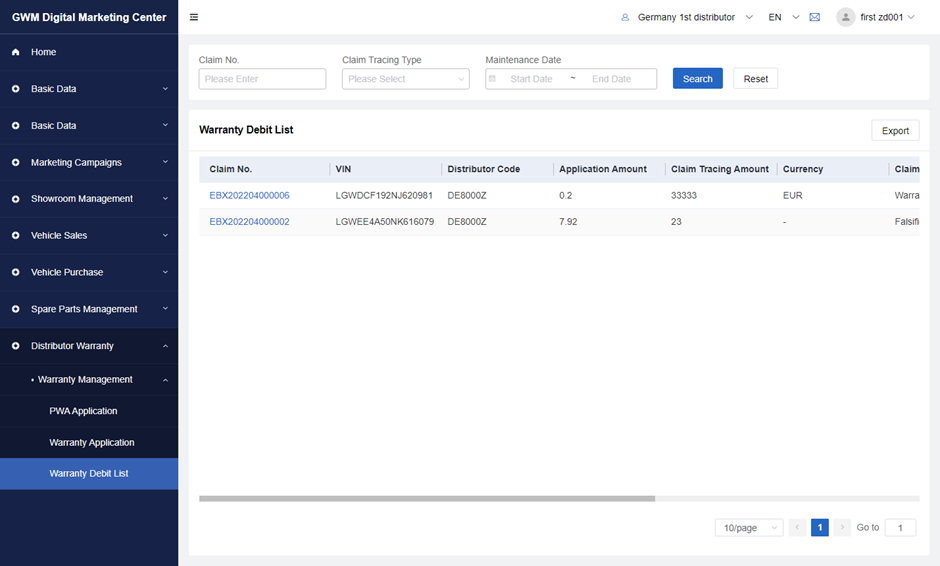Viewport: 940px width, 566px height.
Task: Expand the second Basic Data menu
Action: (89, 126)
